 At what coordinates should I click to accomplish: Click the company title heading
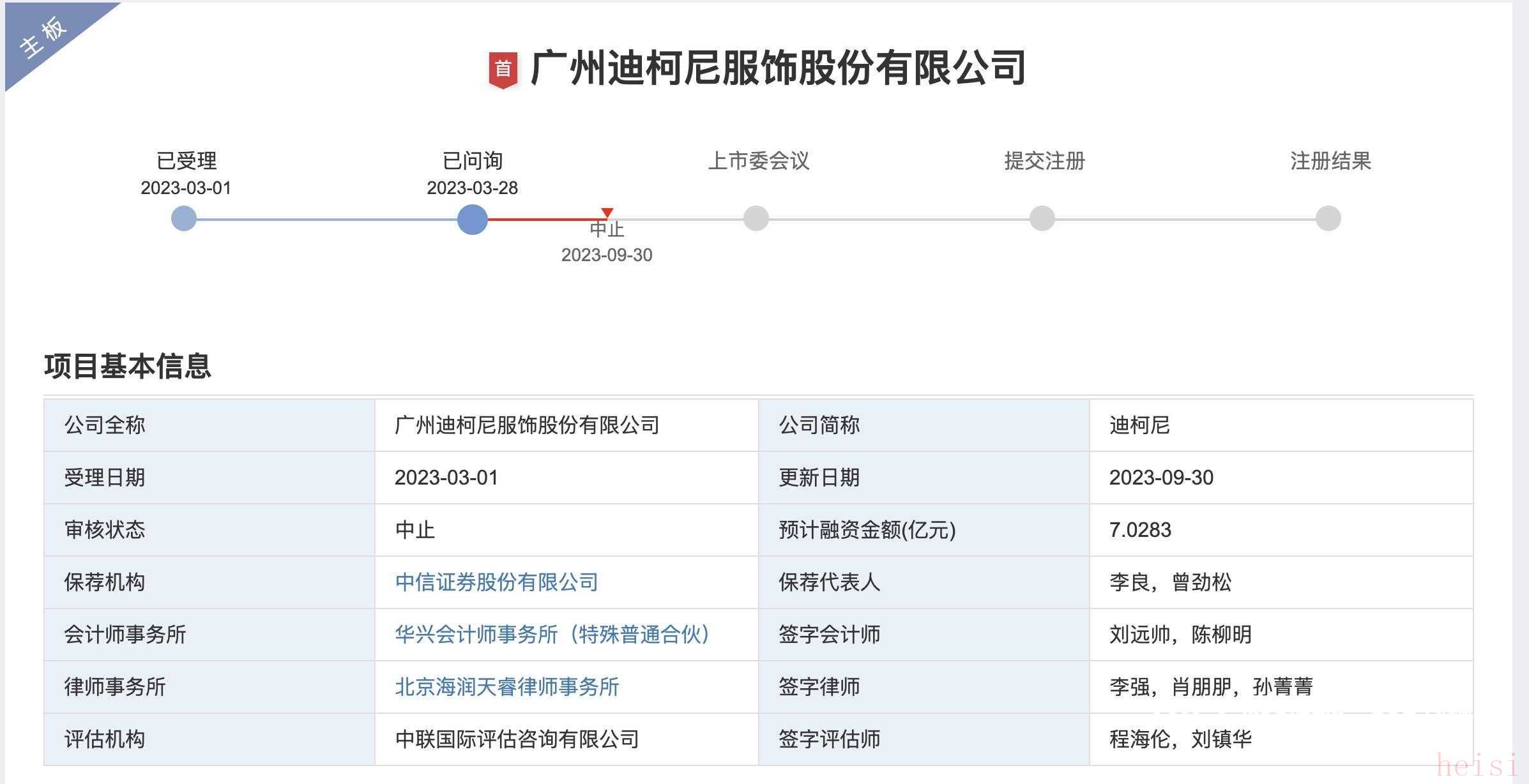point(778,68)
